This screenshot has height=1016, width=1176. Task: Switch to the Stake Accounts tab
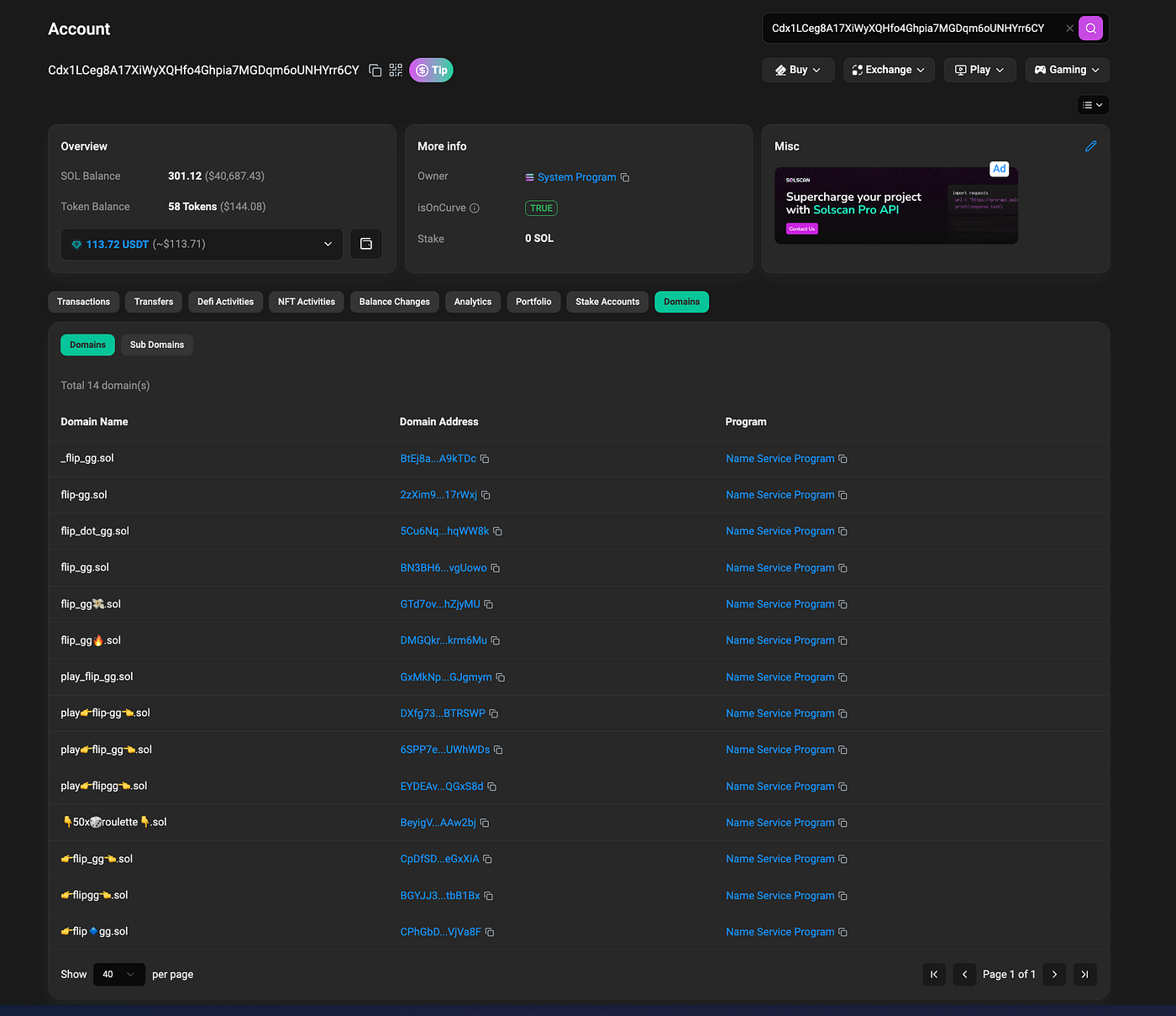coord(607,302)
